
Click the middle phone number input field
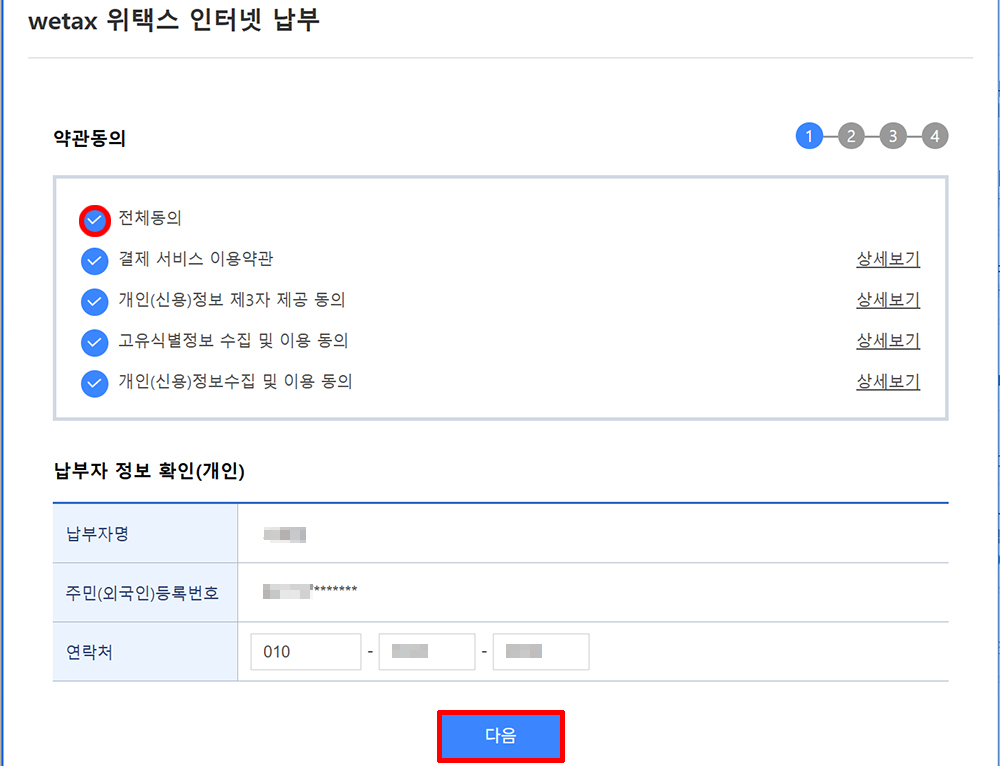click(427, 652)
